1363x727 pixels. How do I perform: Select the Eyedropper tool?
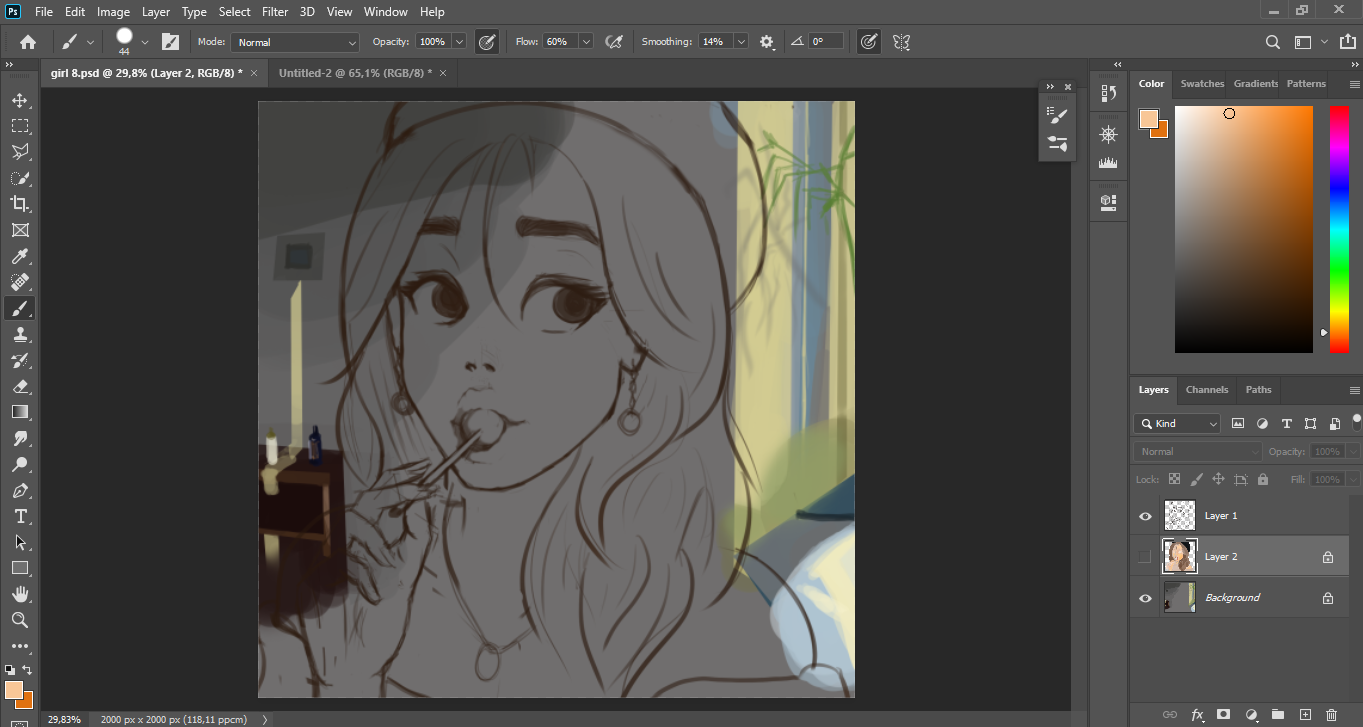(20, 256)
